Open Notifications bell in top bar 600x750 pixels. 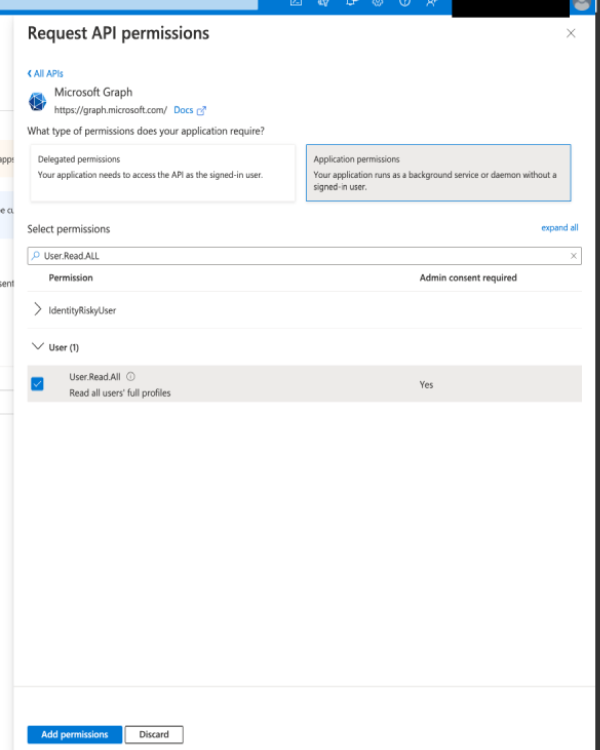(x=352, y=2)
